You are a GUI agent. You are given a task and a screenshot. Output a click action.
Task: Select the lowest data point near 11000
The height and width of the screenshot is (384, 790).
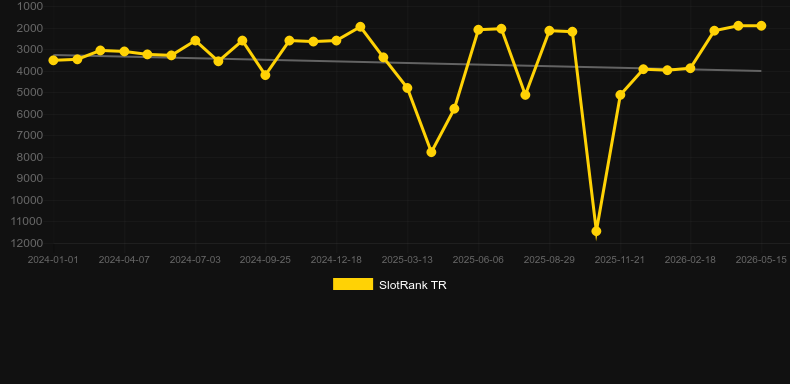[x=596, y=231]
